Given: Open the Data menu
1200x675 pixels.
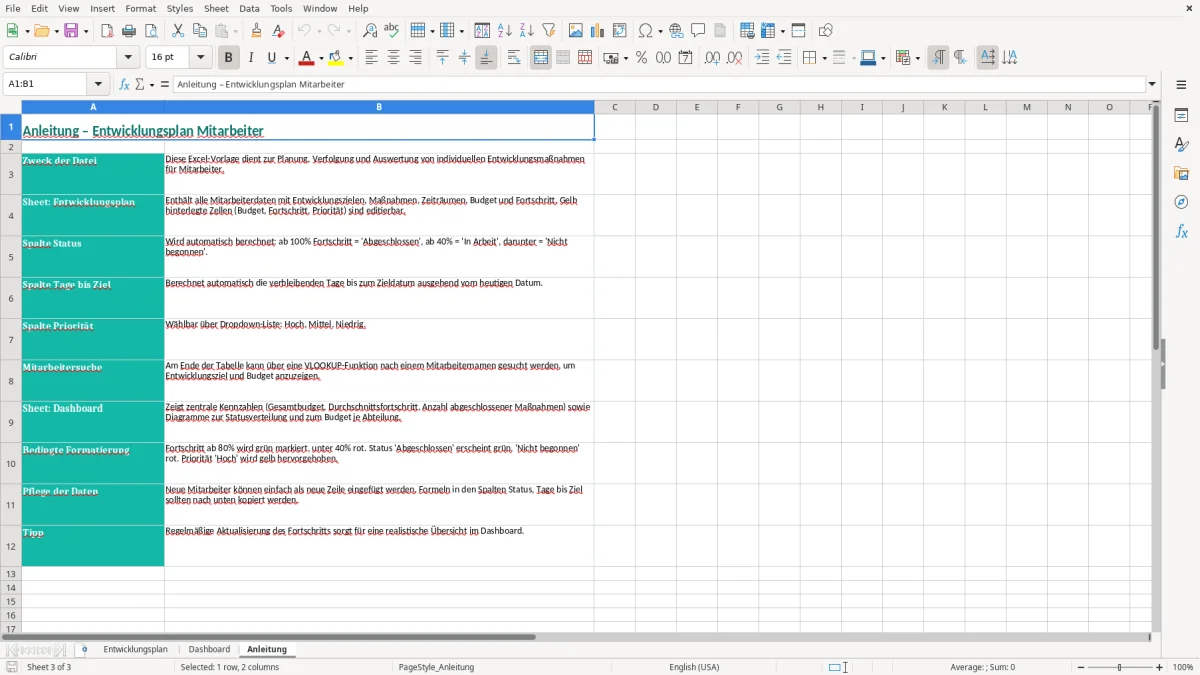Looking at the screenshot, I should coord(249,8).
